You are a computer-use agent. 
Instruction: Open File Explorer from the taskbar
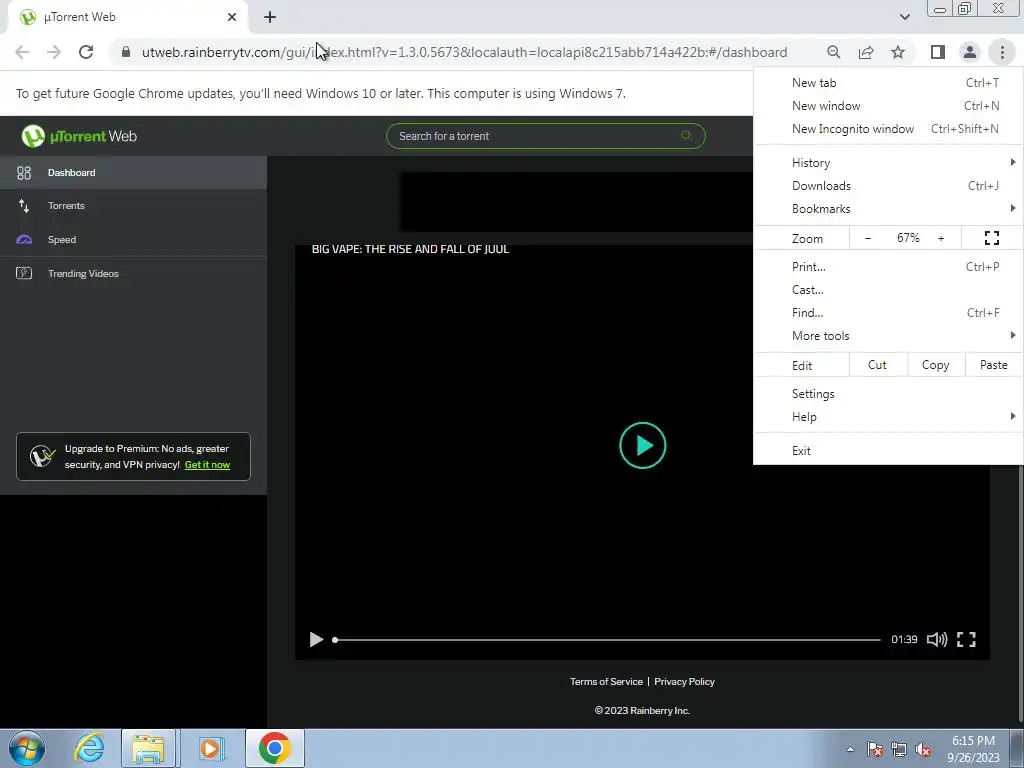148,748
